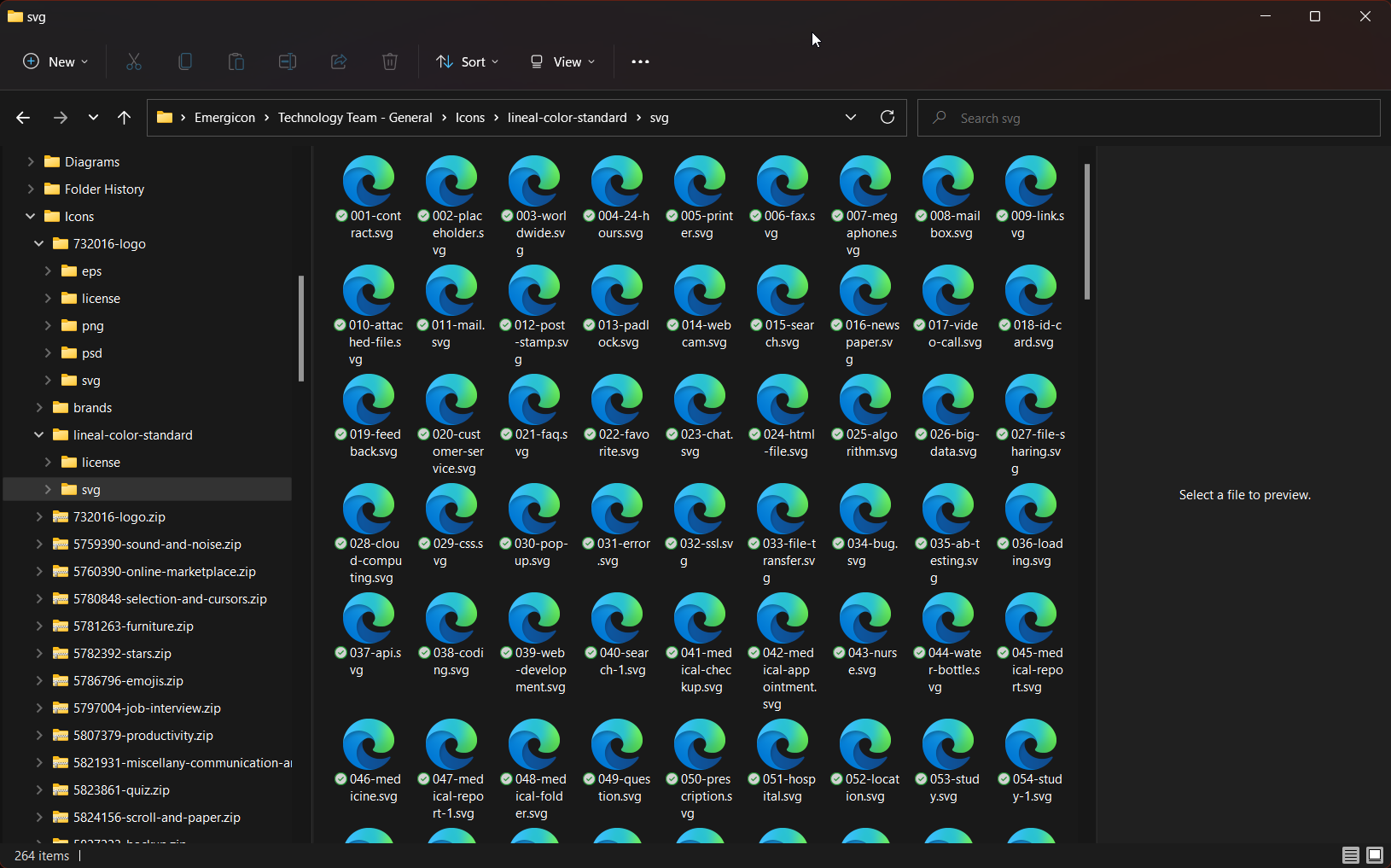Click the Paste clipboard icon
The width and height of the screenshot is (1391, 868).
tap(236, 61)
